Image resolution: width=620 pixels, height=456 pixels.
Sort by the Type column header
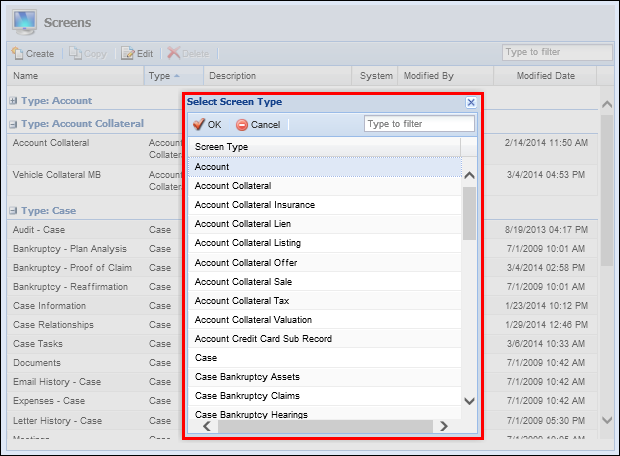[x=174, y=76]
